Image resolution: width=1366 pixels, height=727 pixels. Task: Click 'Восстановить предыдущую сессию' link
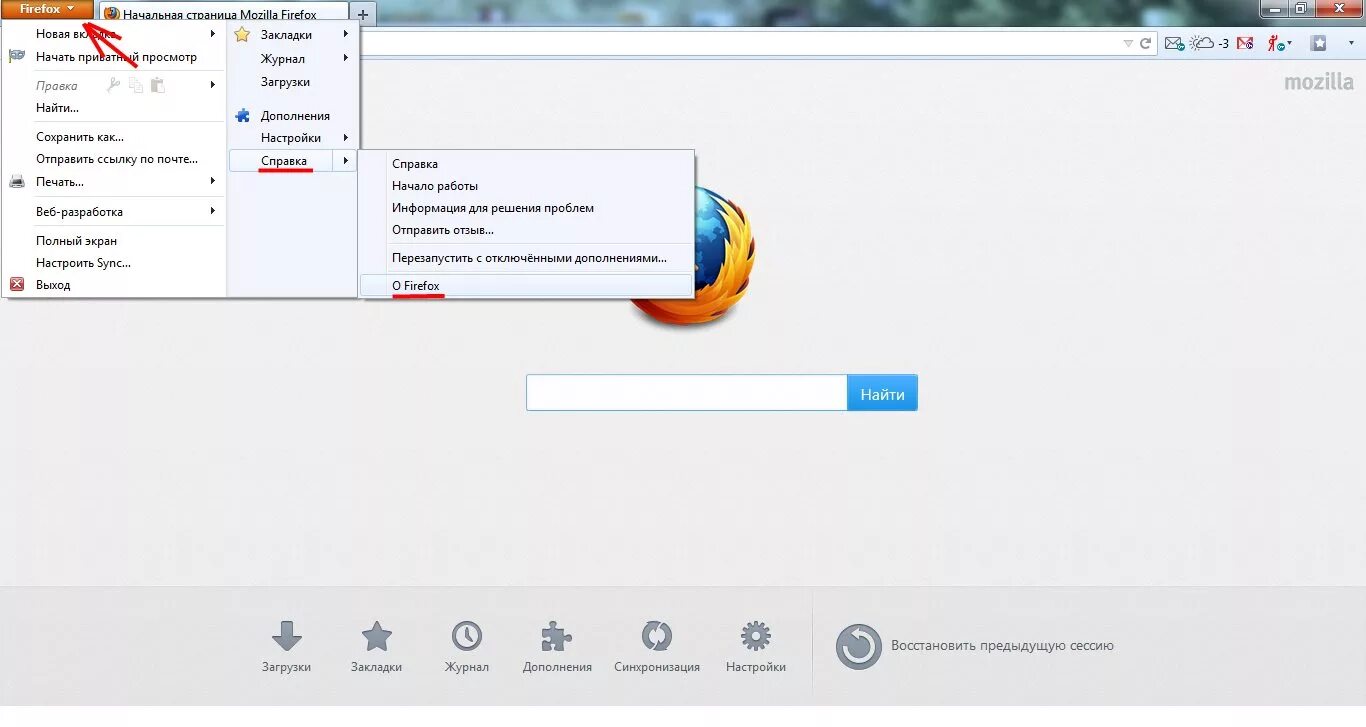click(x=1002, y=646)
